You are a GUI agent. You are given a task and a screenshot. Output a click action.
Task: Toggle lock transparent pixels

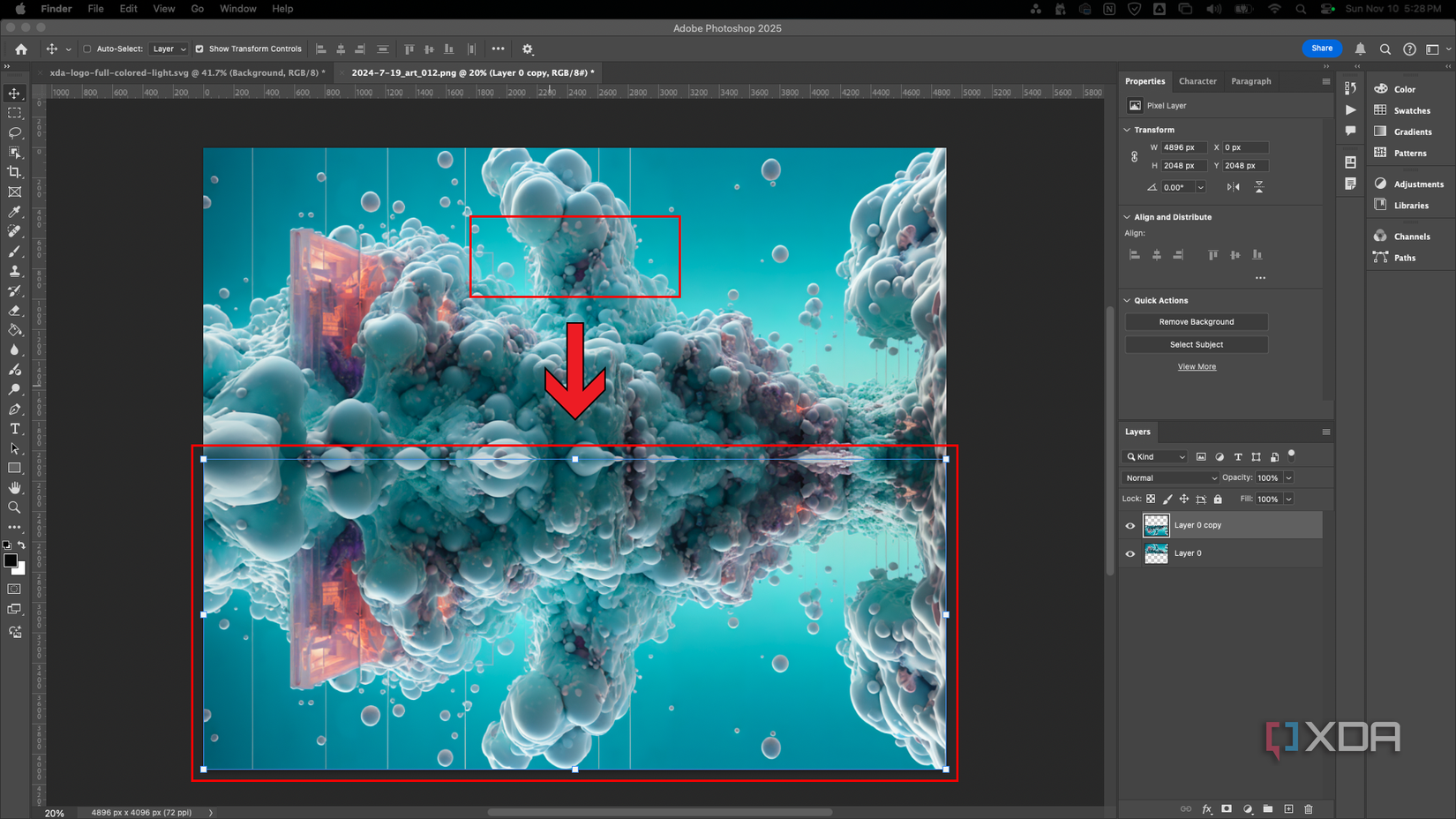click(1151, 499)
